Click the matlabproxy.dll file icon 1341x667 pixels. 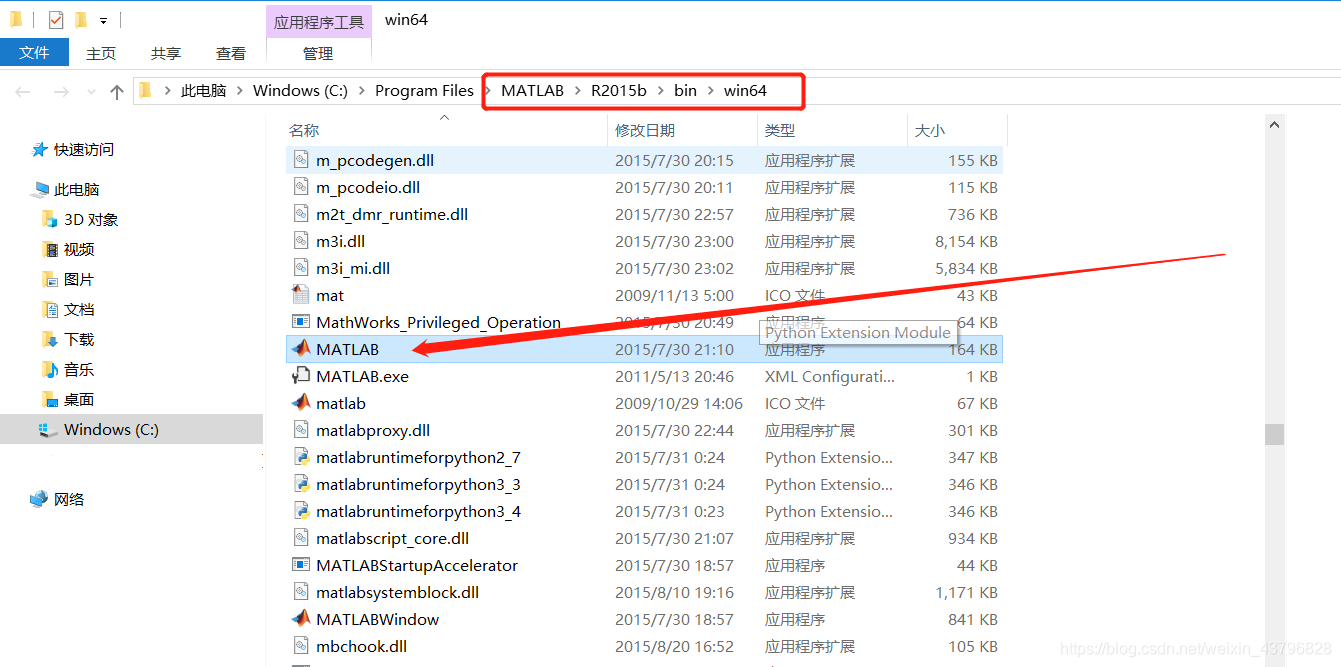tap(301, 430)
